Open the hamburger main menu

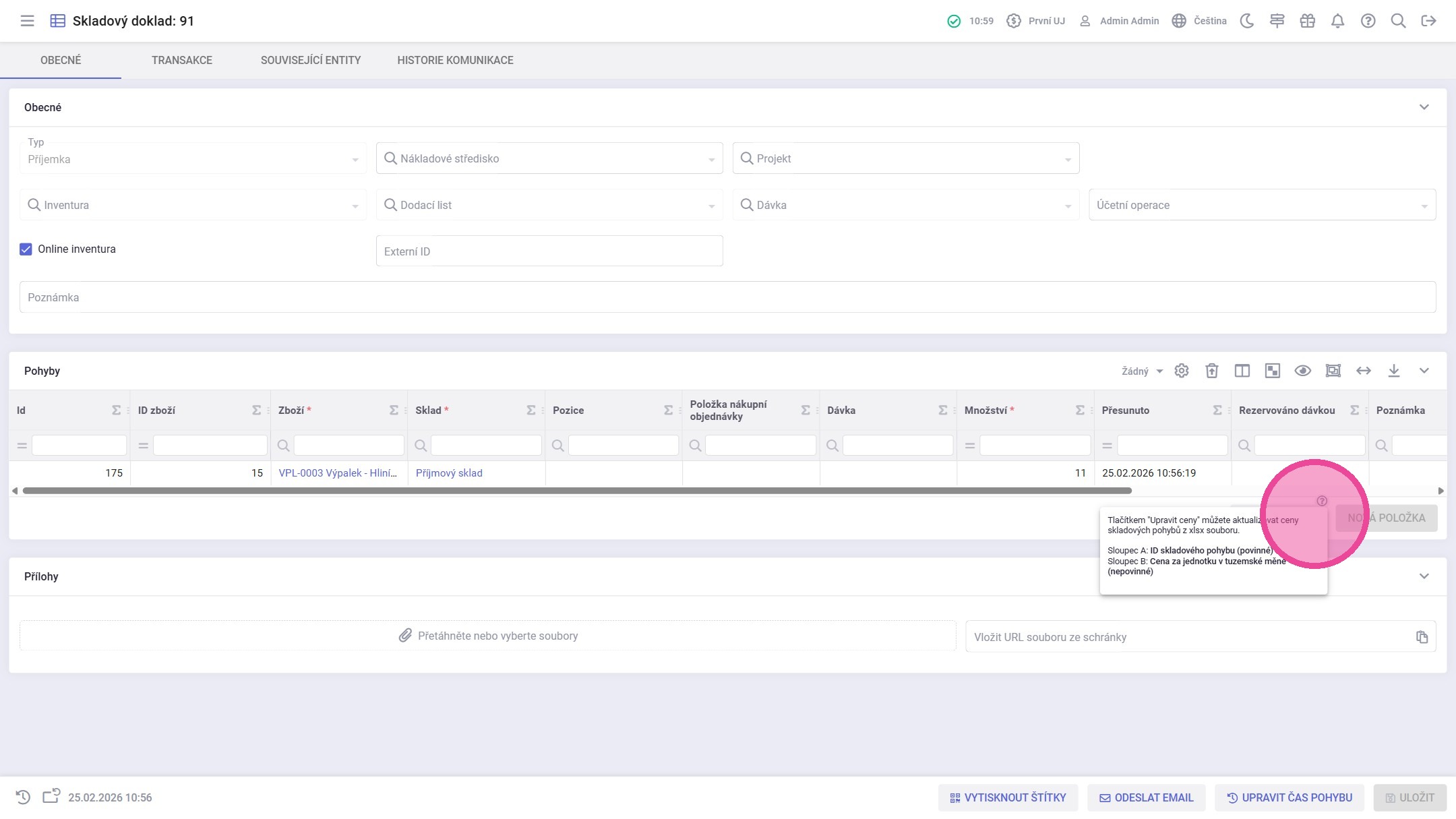click(27, 21)
